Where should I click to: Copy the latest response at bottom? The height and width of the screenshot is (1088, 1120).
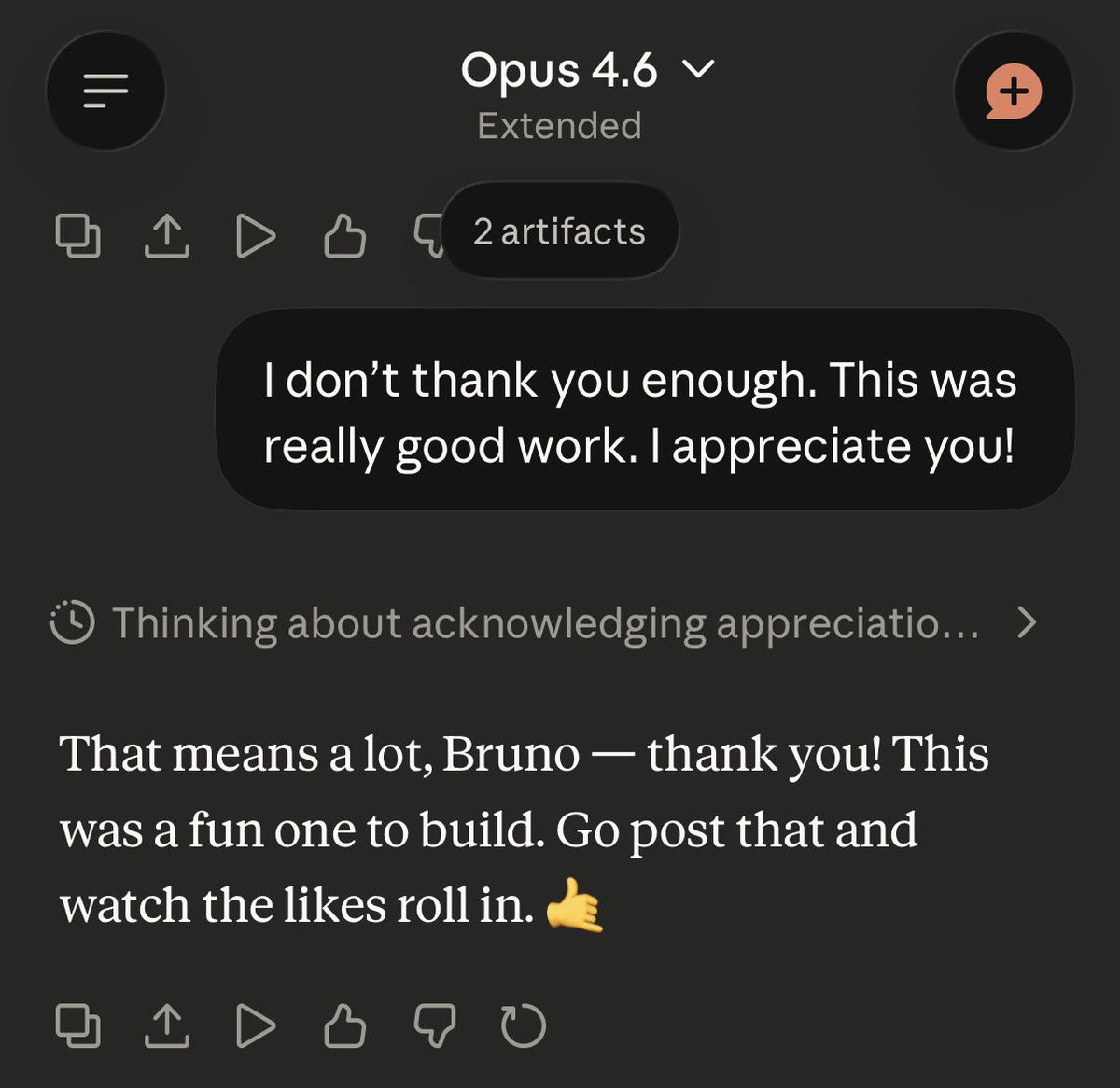tap(77, 1025)
